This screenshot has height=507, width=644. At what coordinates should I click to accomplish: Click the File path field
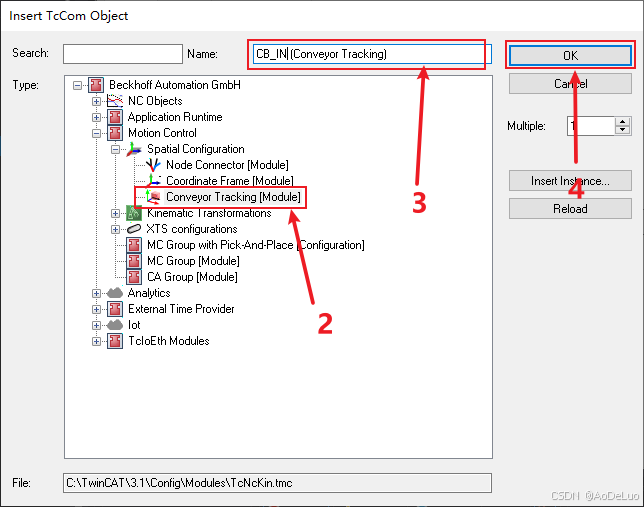coord(277,483)
